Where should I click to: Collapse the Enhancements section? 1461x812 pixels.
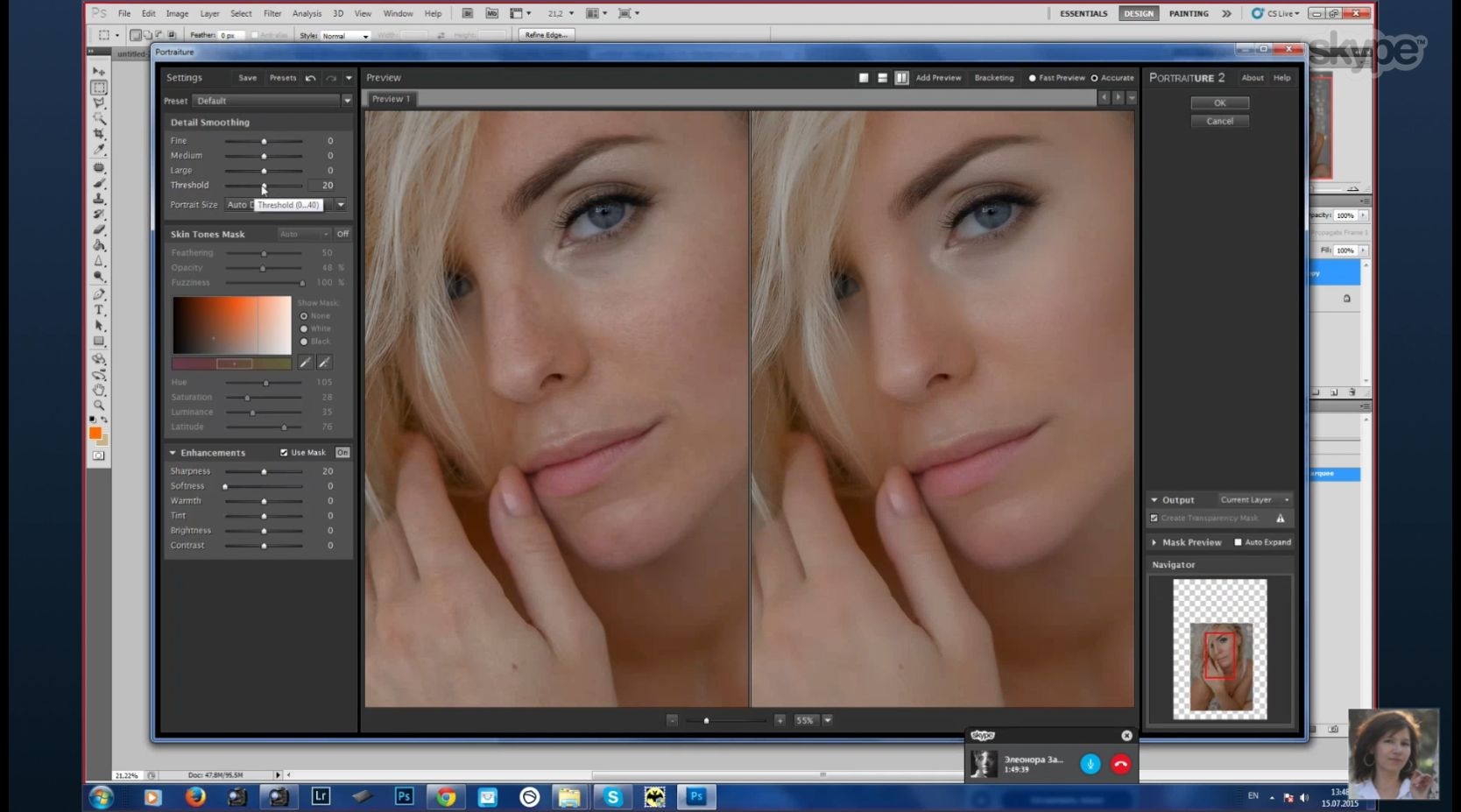[x=173, y=453]
